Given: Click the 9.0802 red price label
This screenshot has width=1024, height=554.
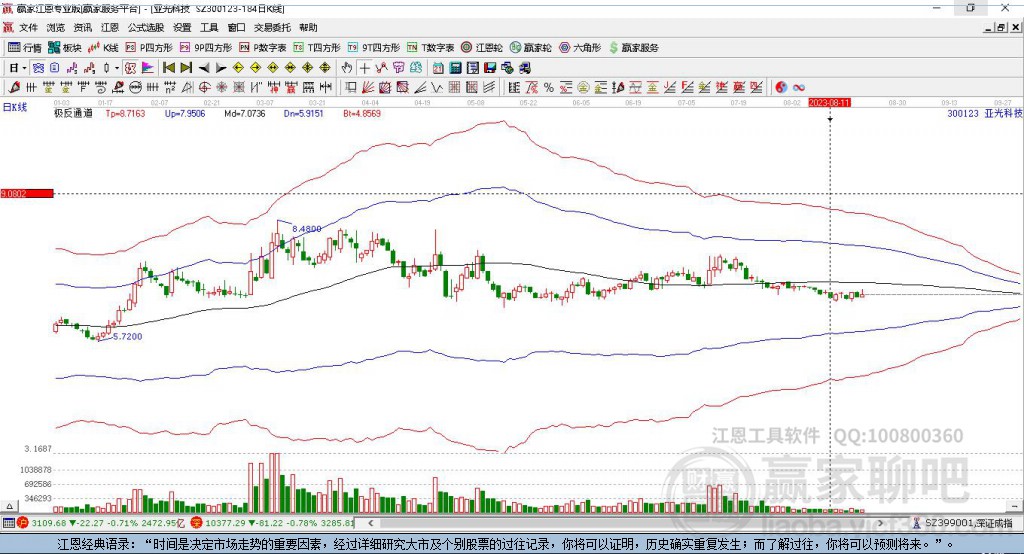Looking at the screenshot, I should [27, 193].
